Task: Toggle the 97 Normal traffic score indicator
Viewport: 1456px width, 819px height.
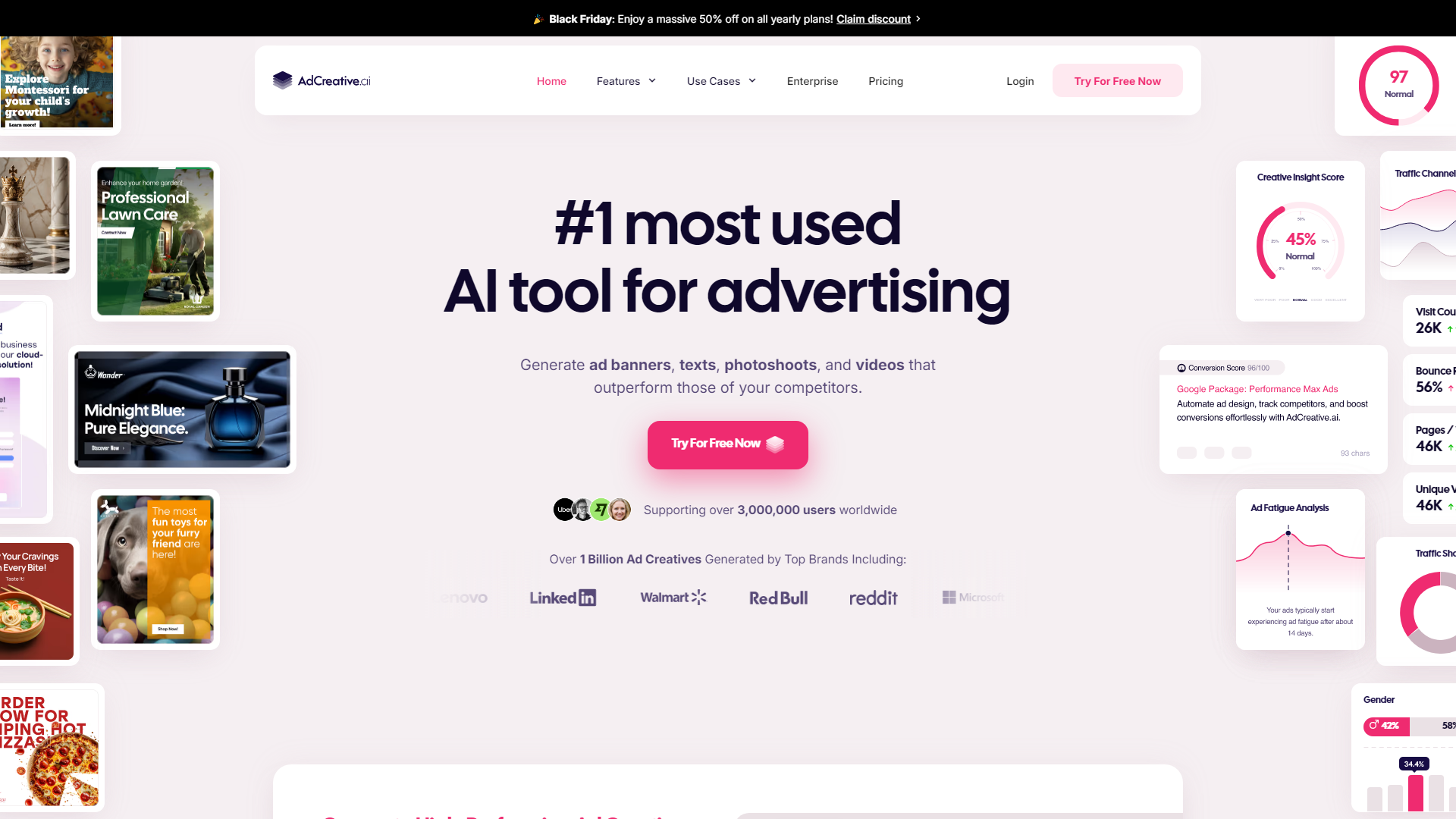Action: (x=1399, y=84)
